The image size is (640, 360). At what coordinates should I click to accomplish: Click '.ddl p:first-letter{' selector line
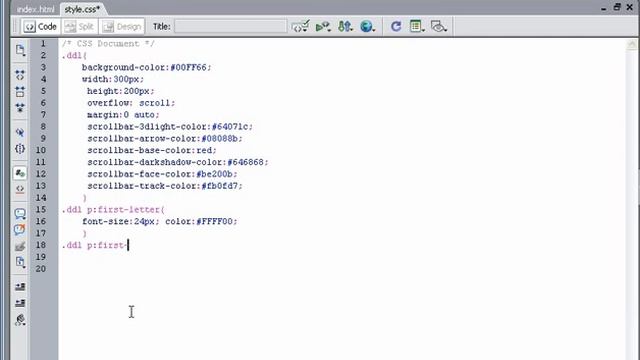113,209
